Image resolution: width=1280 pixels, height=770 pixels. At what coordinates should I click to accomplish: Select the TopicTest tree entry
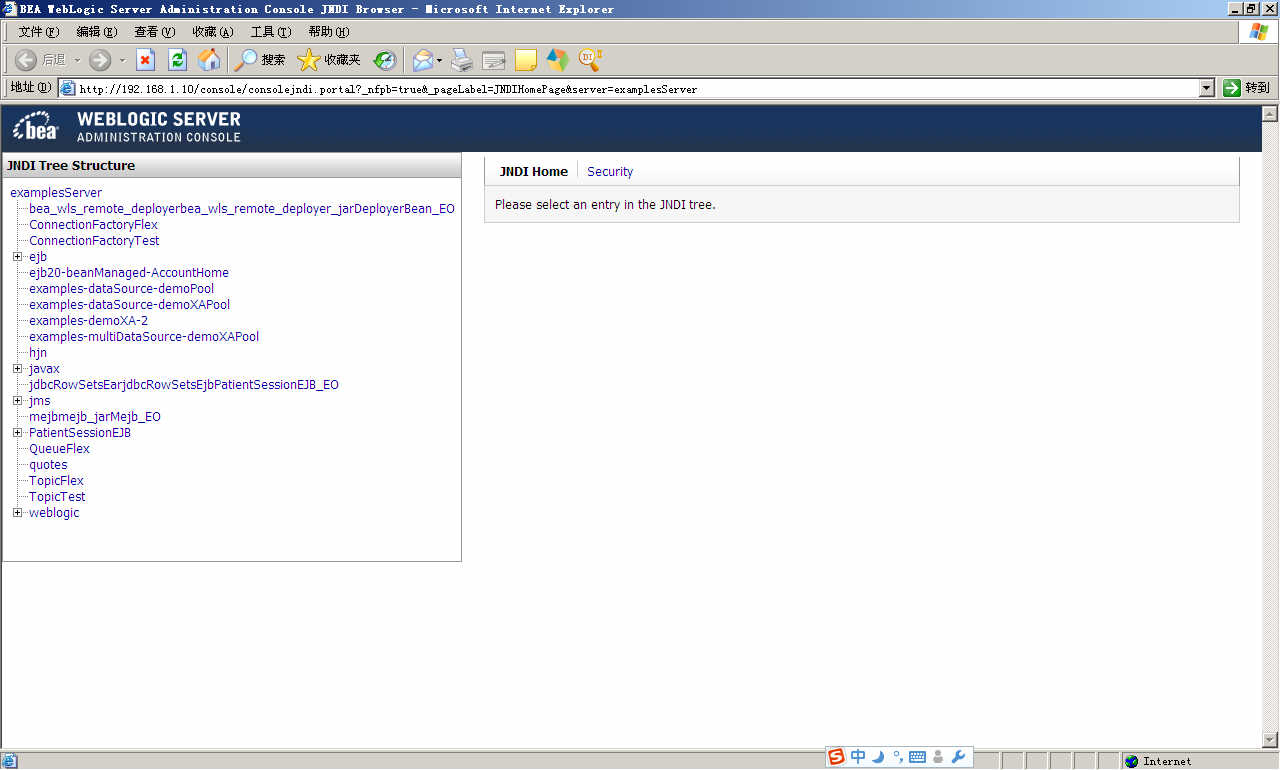click(x=57, y=497)
